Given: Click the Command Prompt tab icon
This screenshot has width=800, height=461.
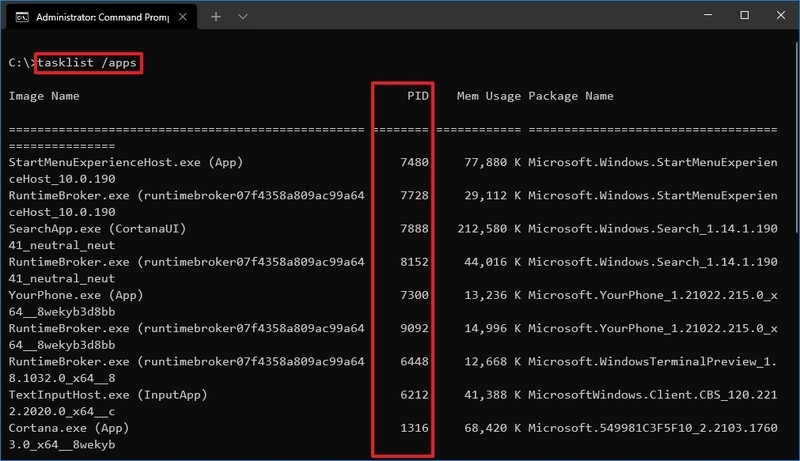Looking at the screenshot, I should 22,17.
